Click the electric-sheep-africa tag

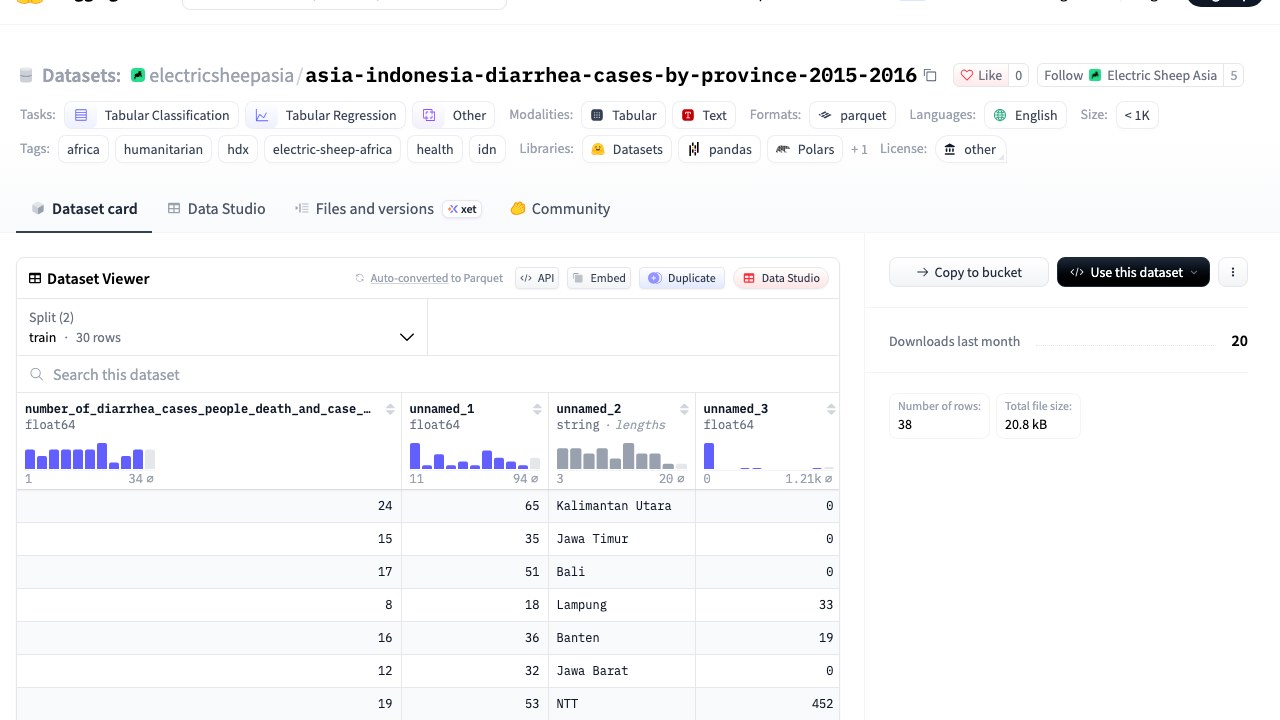[x=331, y=149]
